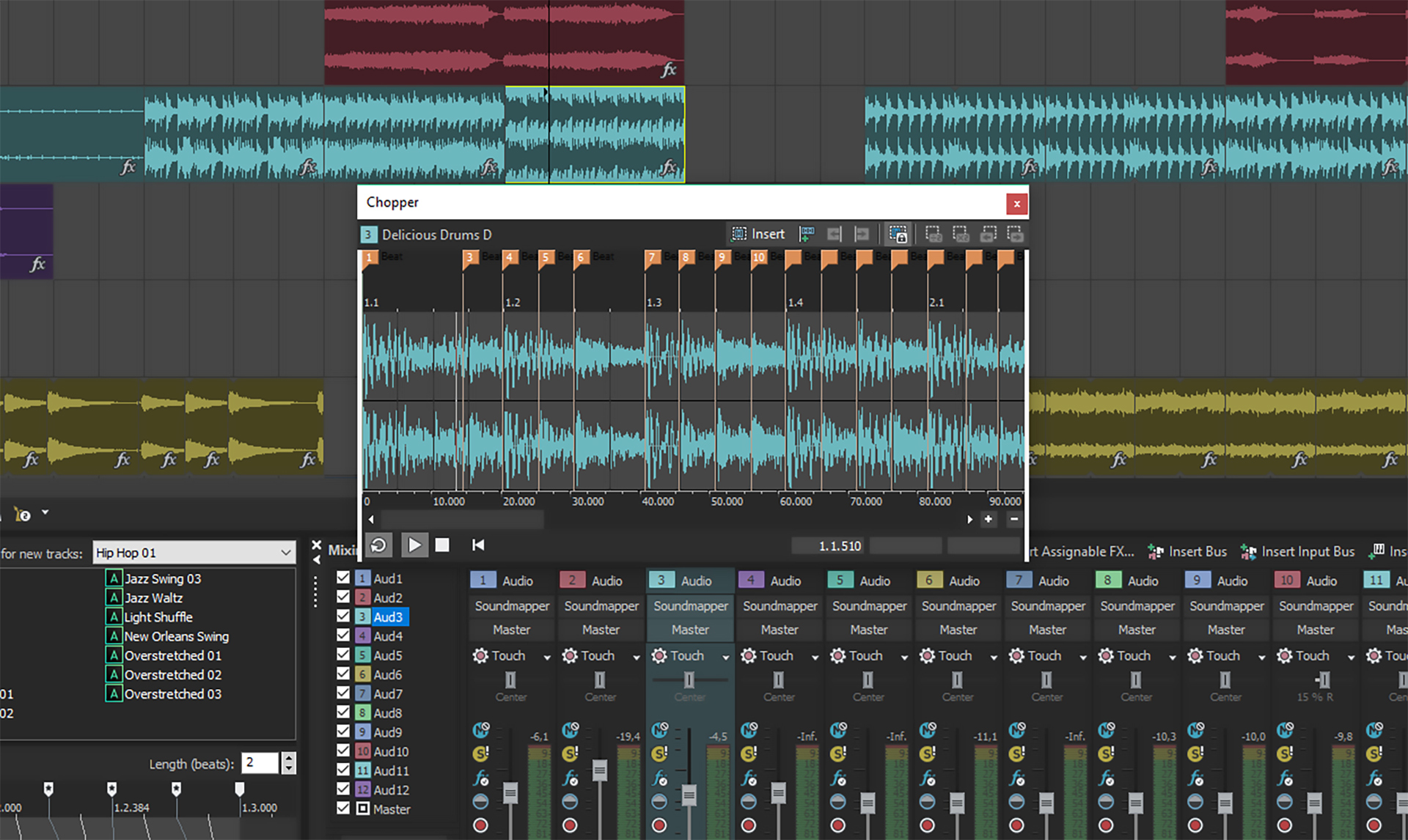
Task: Expand track 4 Touch automation mode dropdown
Action: [x=815, y=657]
